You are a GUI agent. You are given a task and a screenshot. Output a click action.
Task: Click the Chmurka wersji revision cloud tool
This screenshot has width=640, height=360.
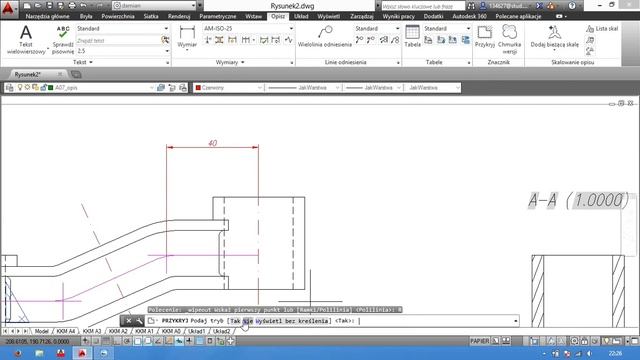click(x=509, y=40)
